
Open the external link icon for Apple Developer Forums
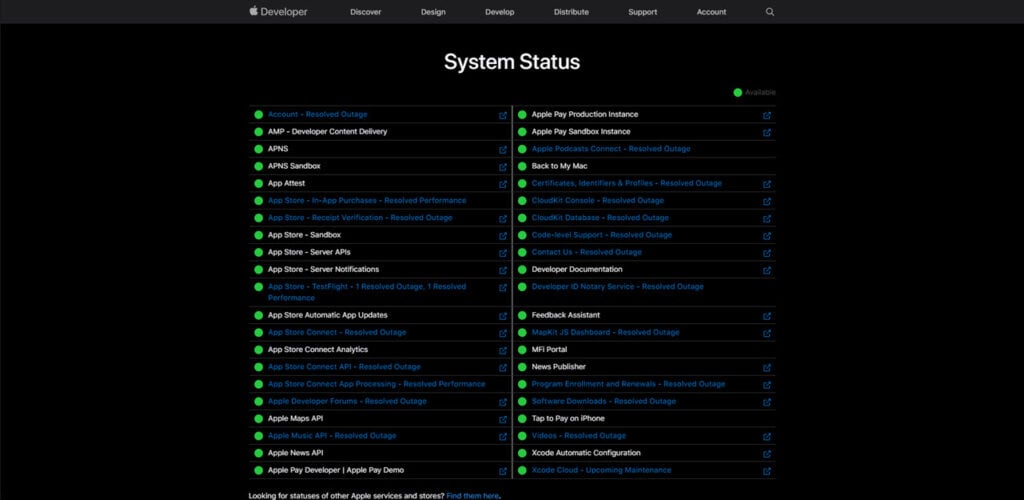click(503, 403)
